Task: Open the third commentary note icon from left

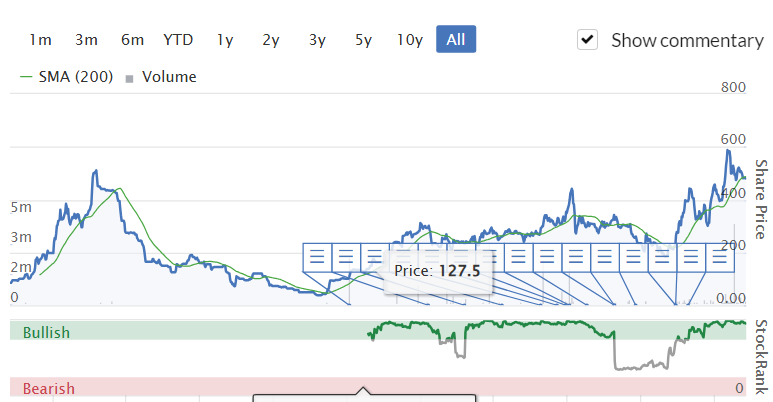Action: click(375, 257)
